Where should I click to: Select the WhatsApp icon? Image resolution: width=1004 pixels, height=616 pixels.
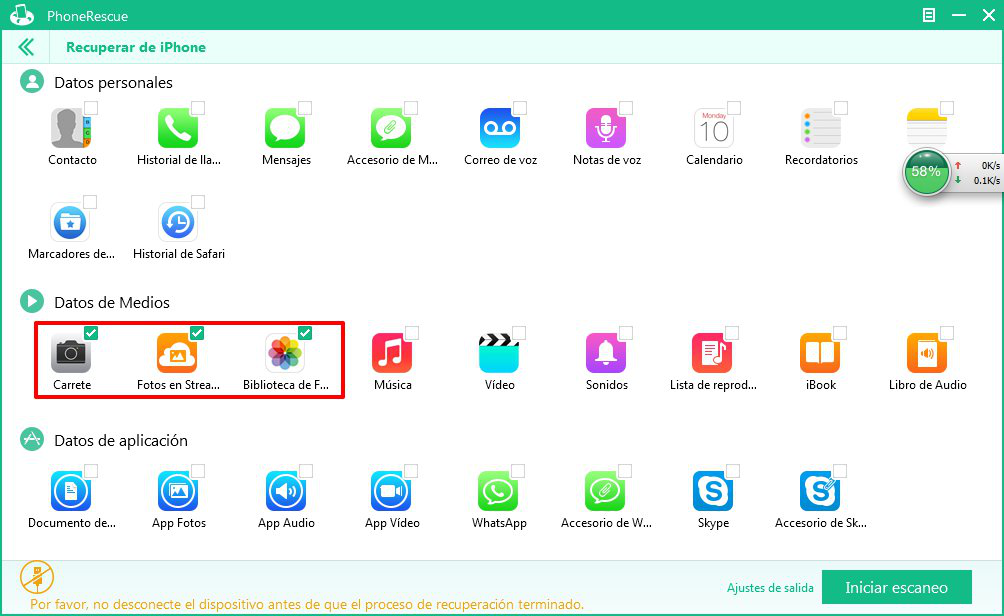click(498, 491)
